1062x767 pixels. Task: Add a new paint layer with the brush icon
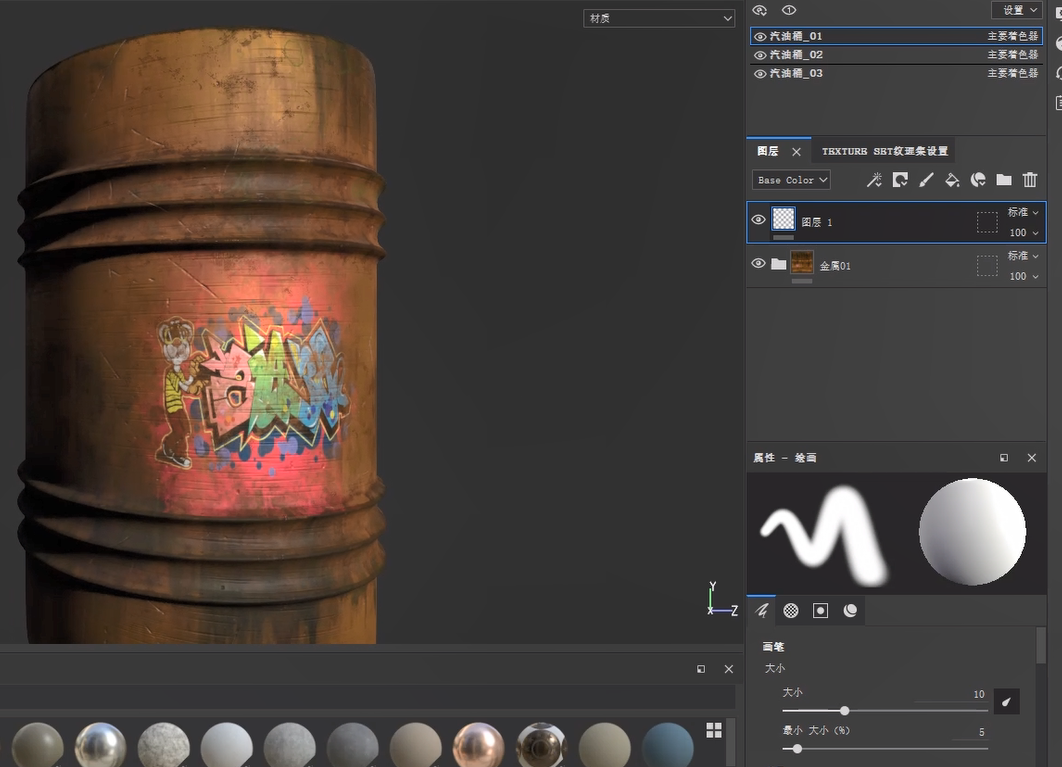pyautogui.click(x=926, y=180)
